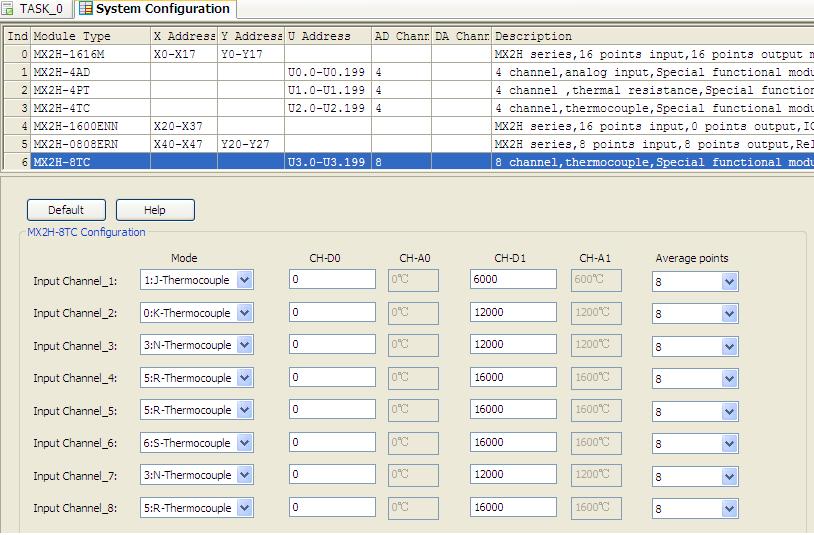Click the U0.0-U0.199 address cell
The height and width of the screenshot is (535, 814).
coord(328,72)
